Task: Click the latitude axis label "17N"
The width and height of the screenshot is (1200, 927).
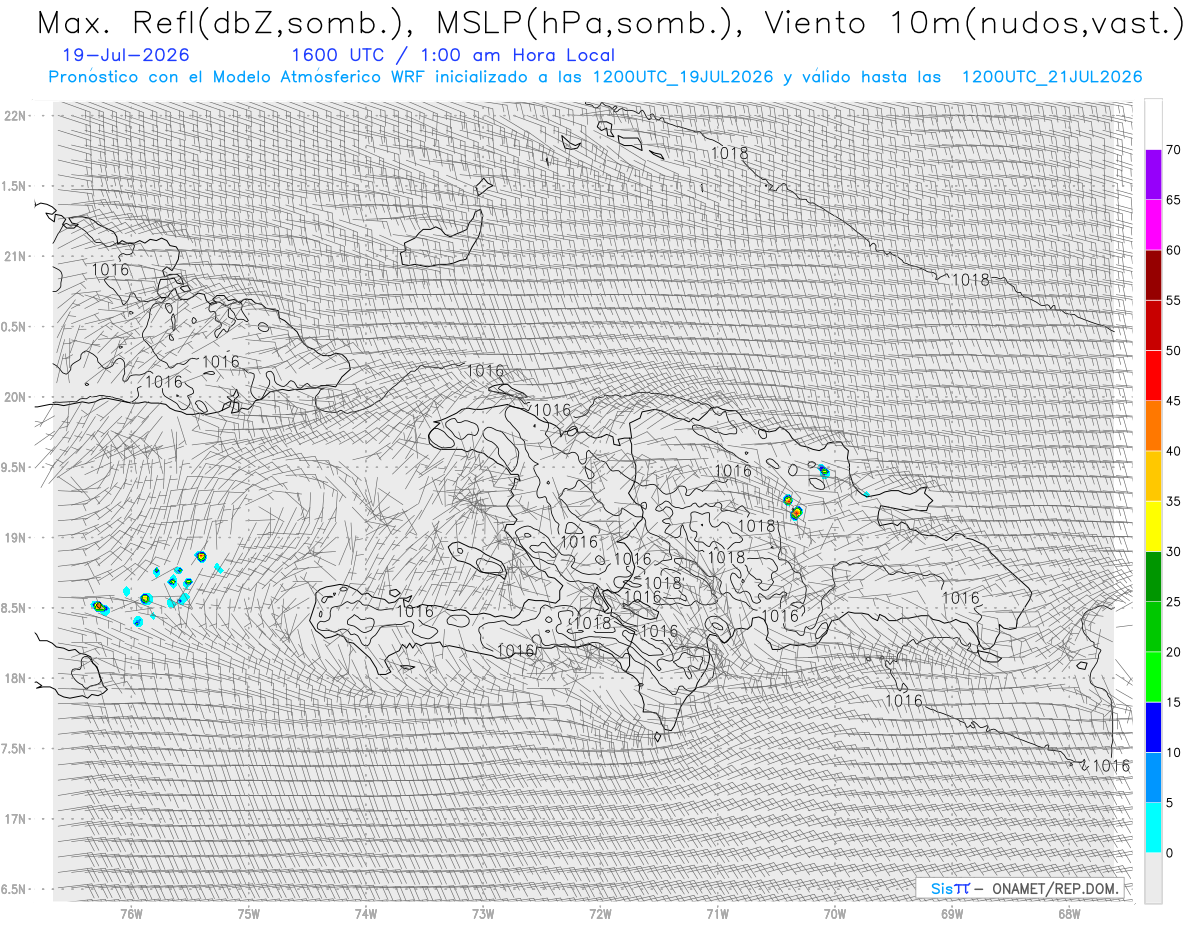Action: tap(16, 819)
